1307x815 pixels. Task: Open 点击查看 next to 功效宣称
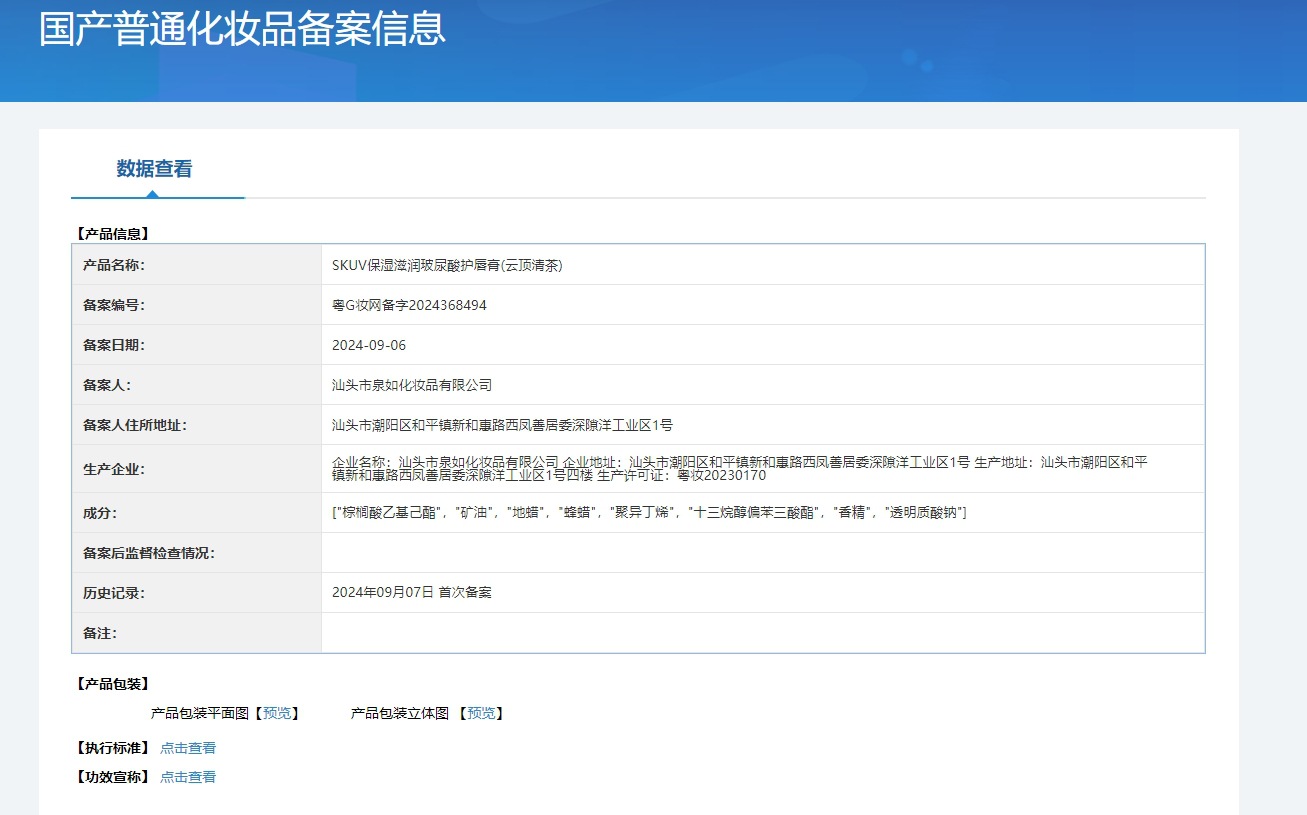[188, 776]
